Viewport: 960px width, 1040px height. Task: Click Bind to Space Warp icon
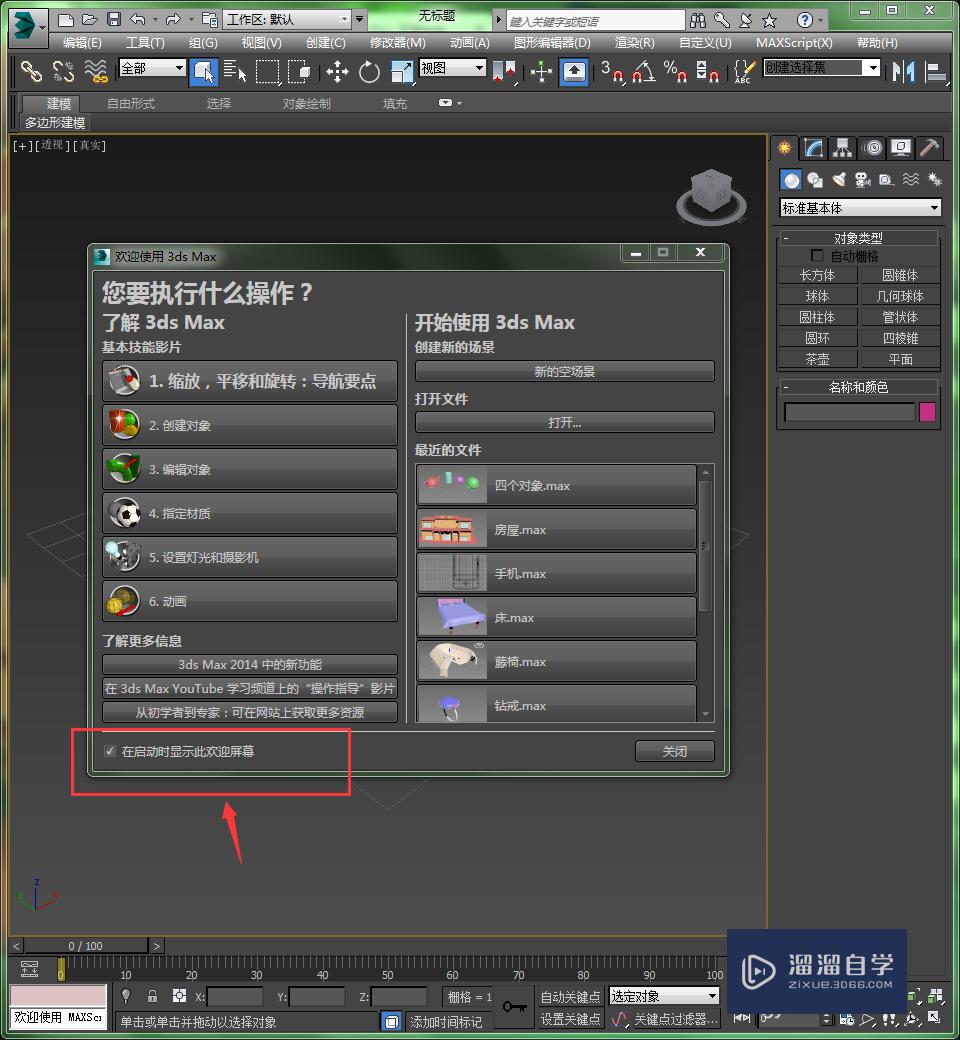(x=96, y=71)
